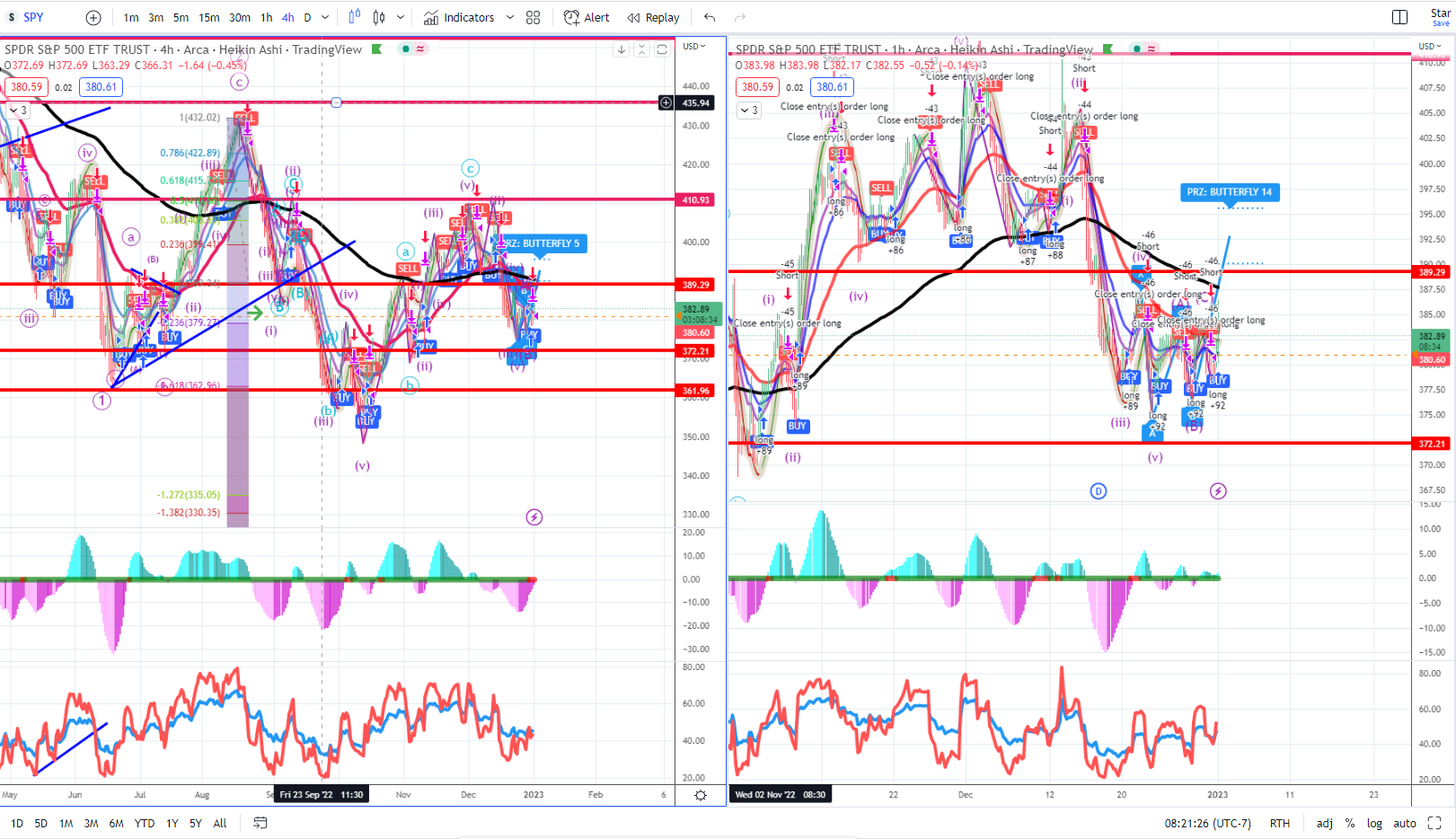The height and width of the screenshot is (839, 1456).
Task: Open indicator templates grid icon
Action: click(x=534, y=17)
